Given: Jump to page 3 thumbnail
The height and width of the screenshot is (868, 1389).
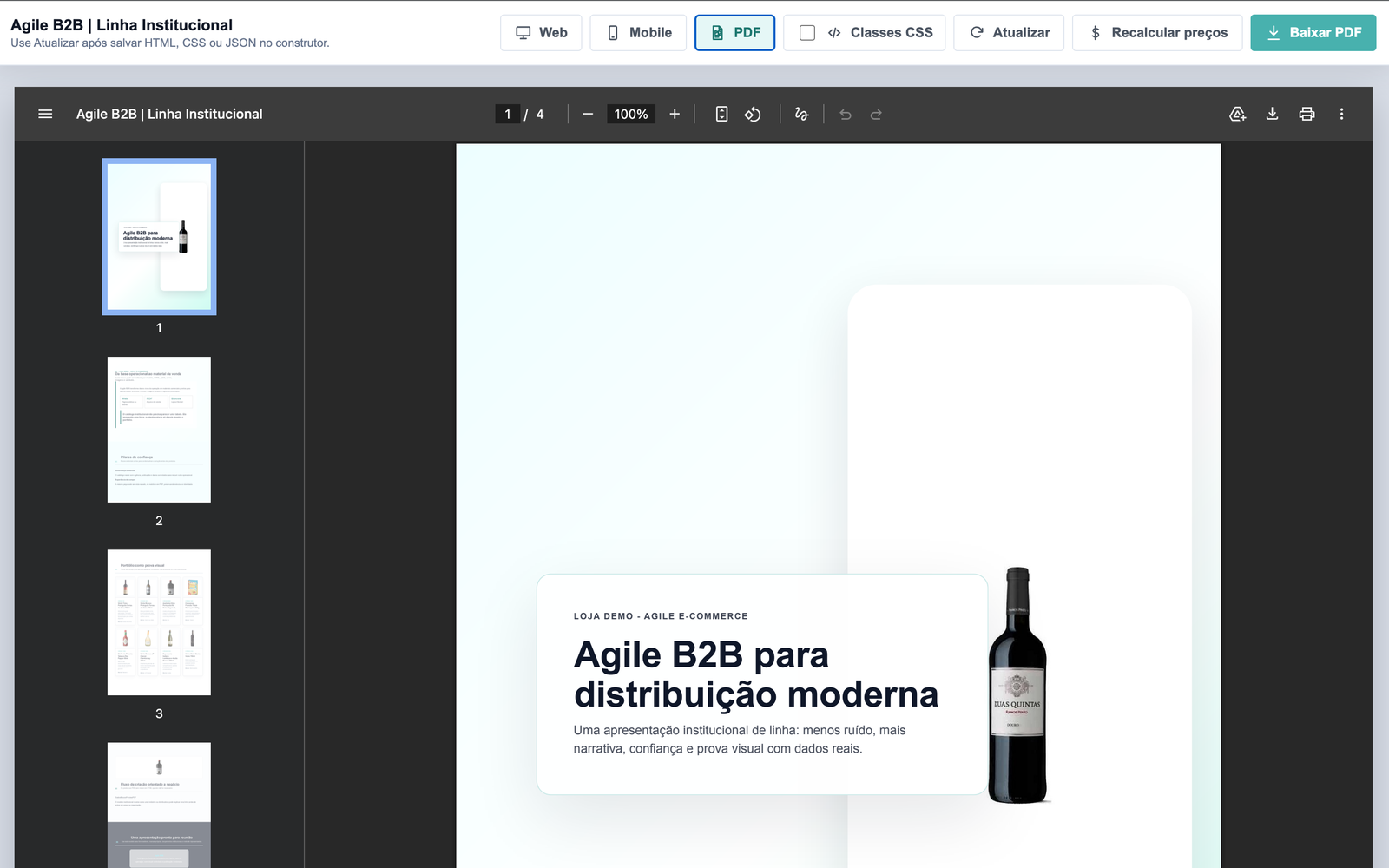Looking at the screenshot, I should pos(159,622).
